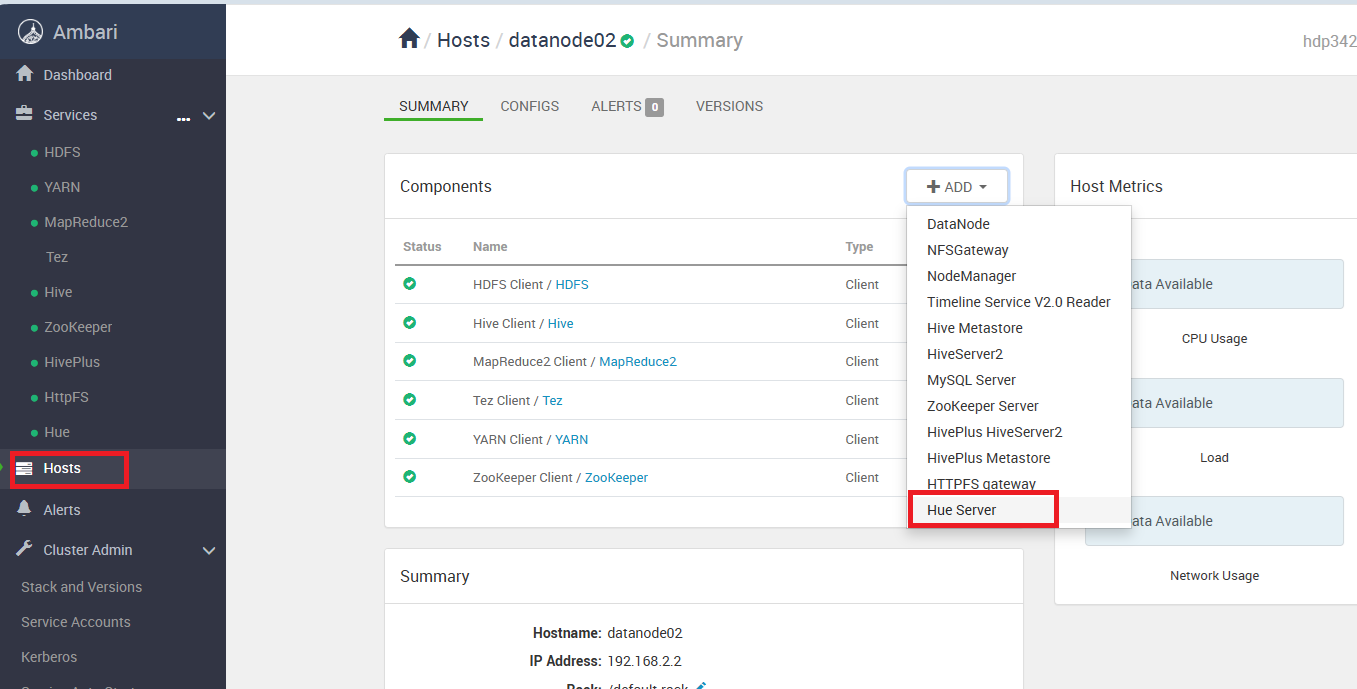Image resolution: width=1357 pixels, height=689 pixels.
Task: Open the Hive service in sidebar
Action: click(58, 292)
